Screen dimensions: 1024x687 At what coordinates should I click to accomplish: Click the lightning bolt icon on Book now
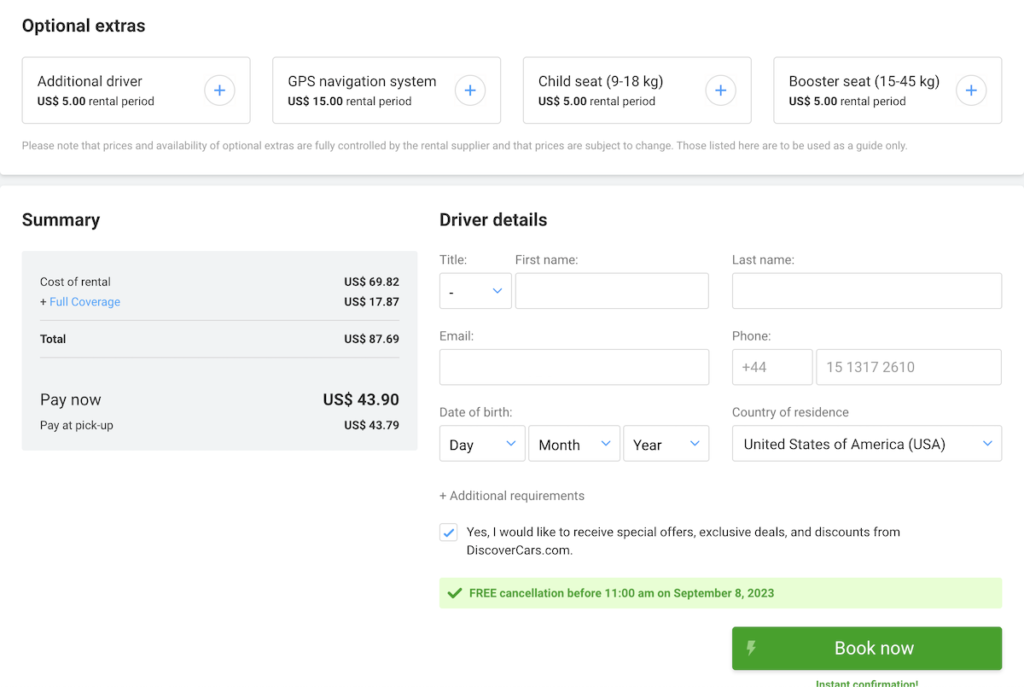click(x=751, y=648)
